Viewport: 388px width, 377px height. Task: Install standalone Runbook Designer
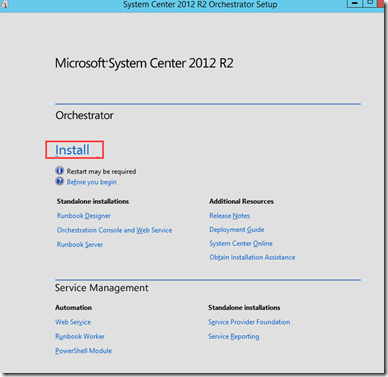pyautogui.click(x=84, y=216)
